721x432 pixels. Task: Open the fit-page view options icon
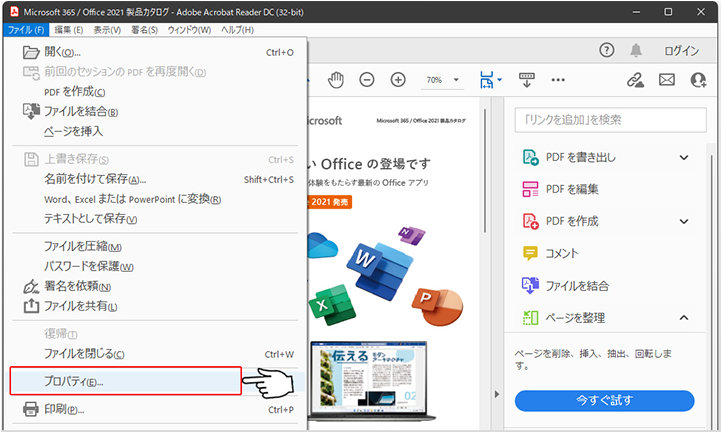coord(487,80)
